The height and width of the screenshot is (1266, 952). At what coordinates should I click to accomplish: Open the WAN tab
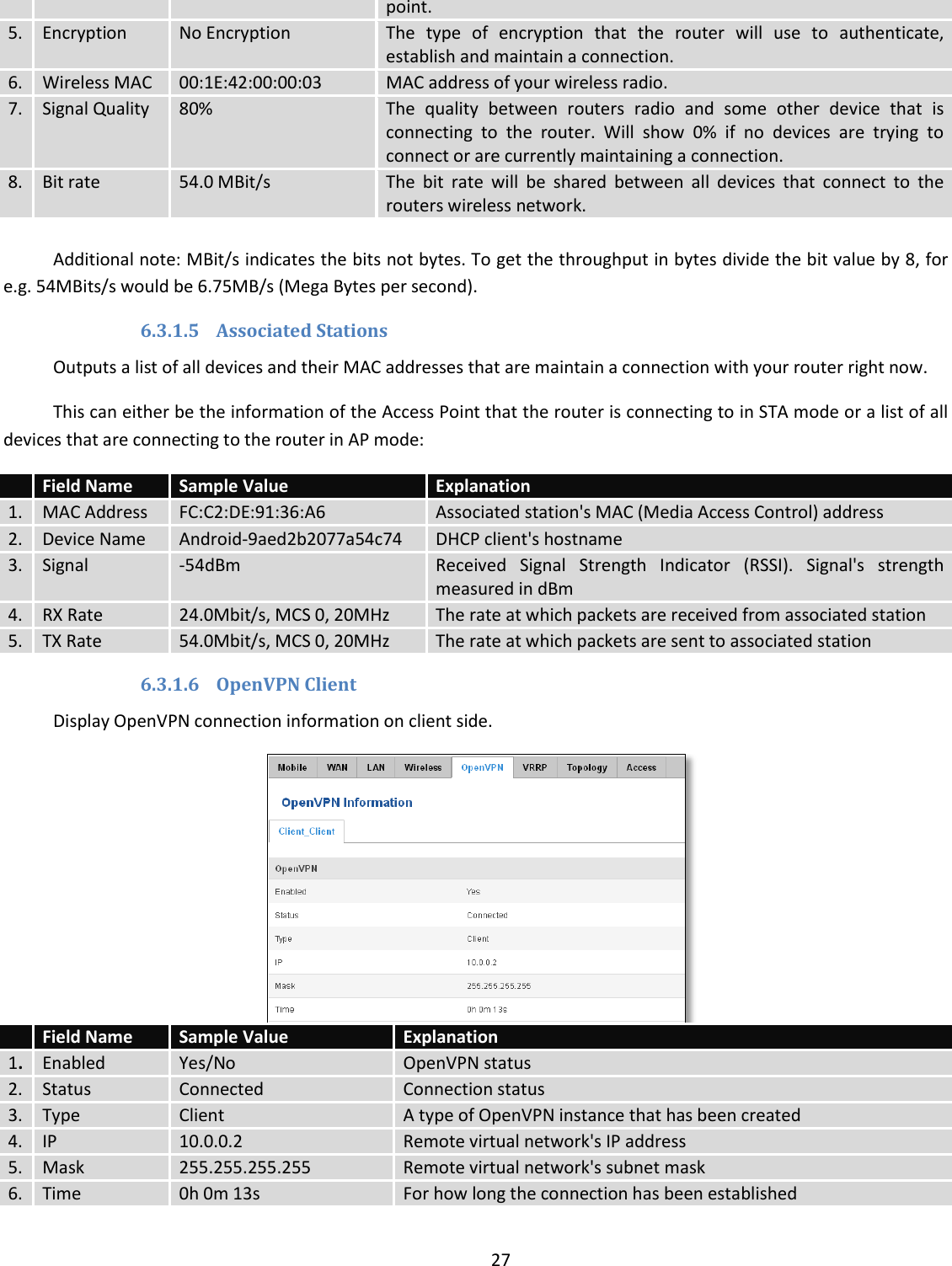click(x=336, y=767)
